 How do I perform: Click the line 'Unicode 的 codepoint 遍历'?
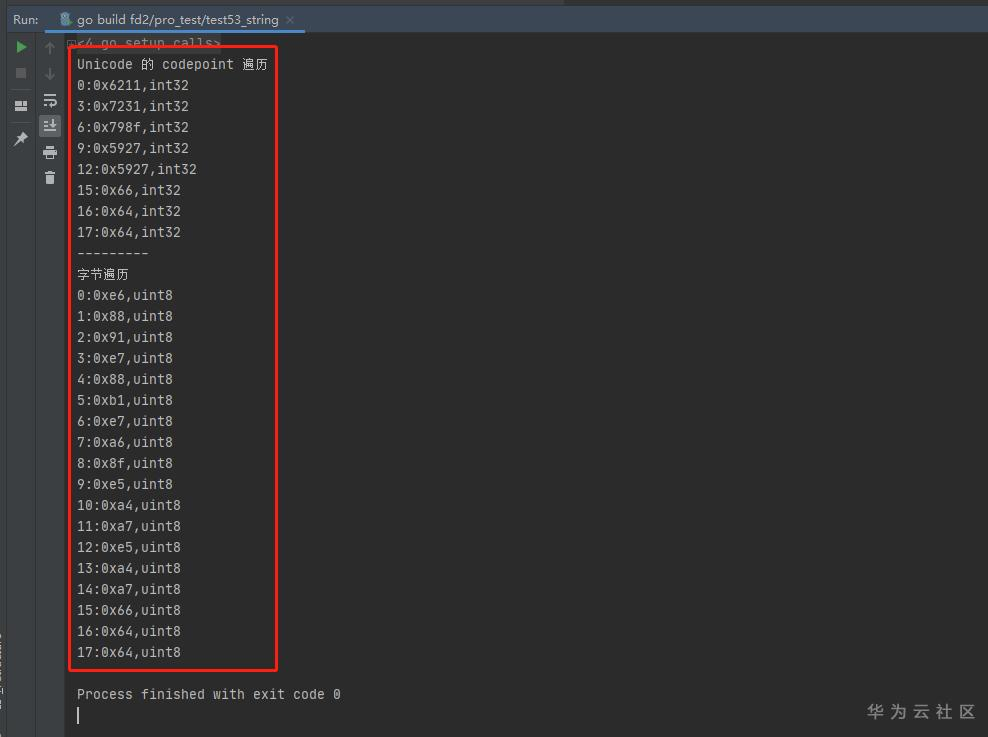tap(172, 64)
